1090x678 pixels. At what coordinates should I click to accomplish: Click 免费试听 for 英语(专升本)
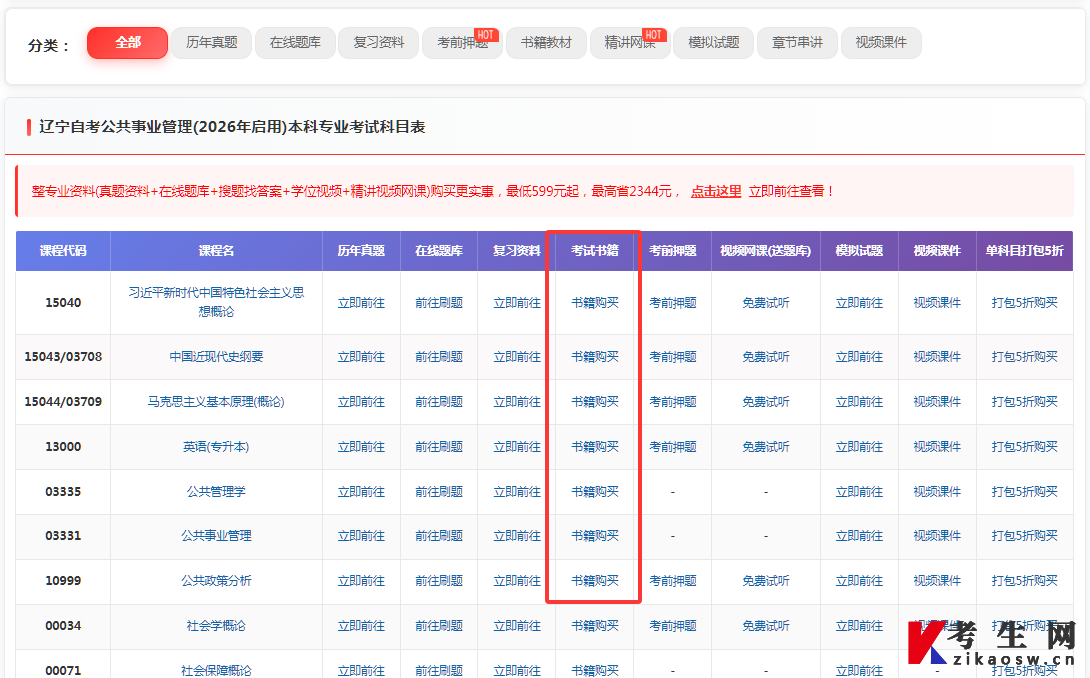[x=766, y=446]
